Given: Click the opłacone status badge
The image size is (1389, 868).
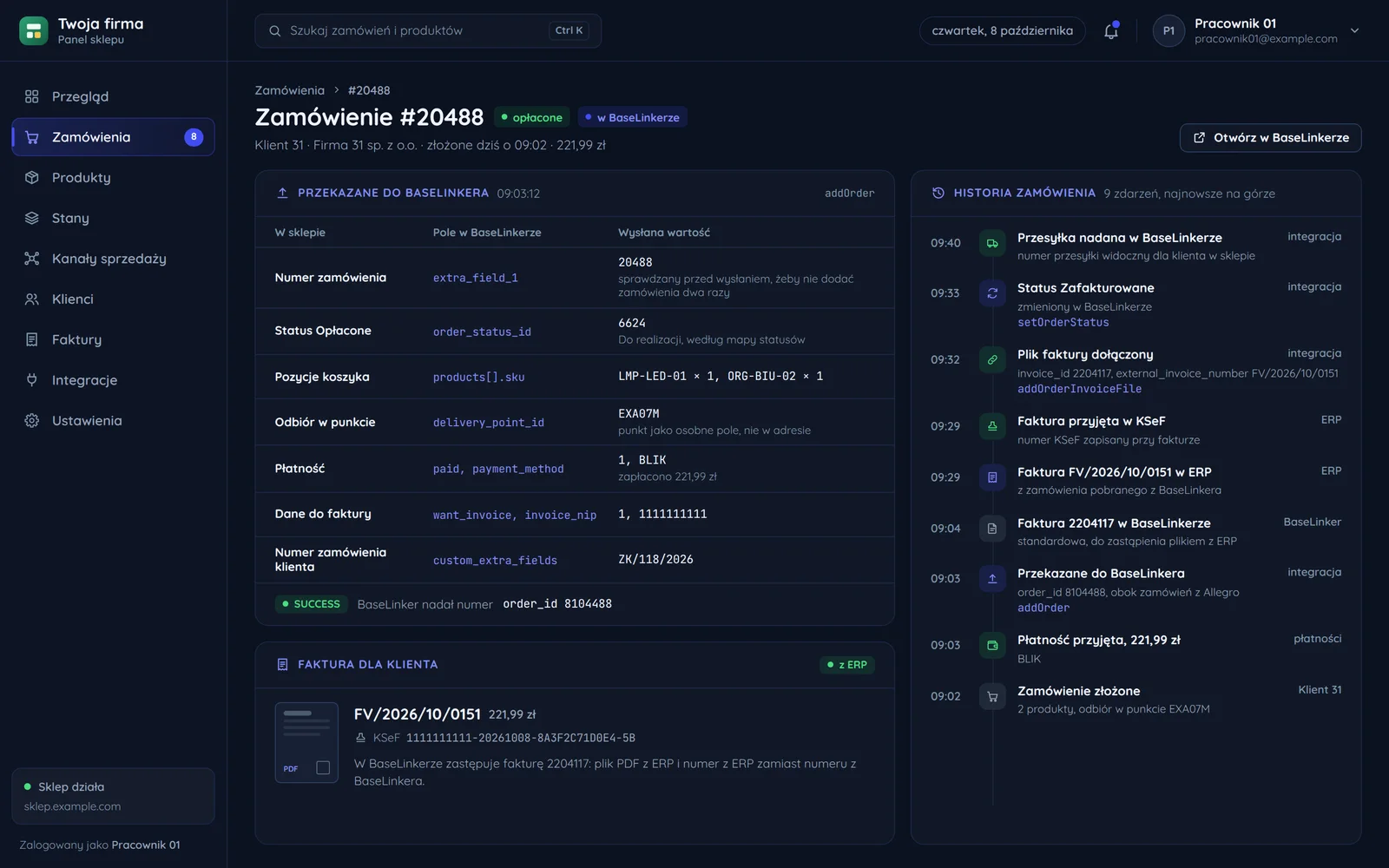Looking at the screenshot, I should [x=531, y=117].
